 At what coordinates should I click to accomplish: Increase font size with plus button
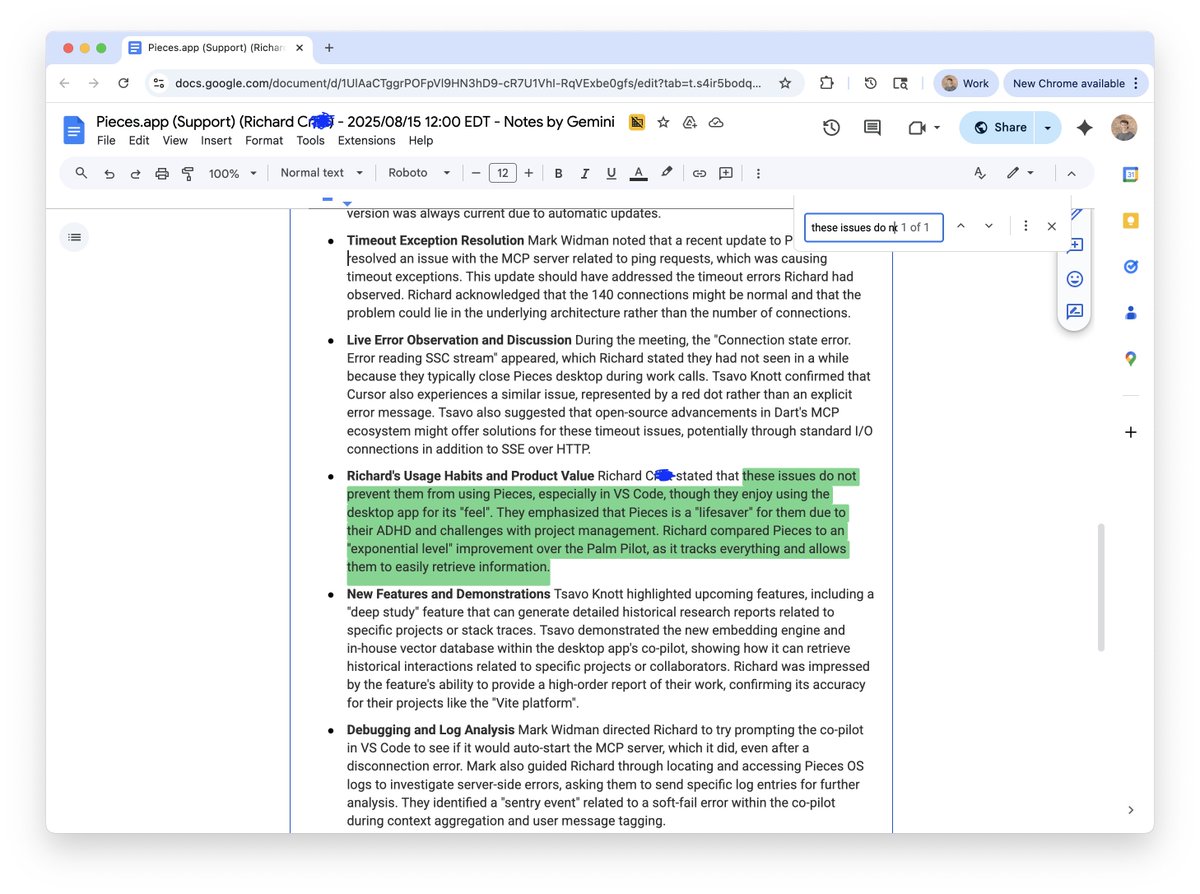(x=529, y=173)
